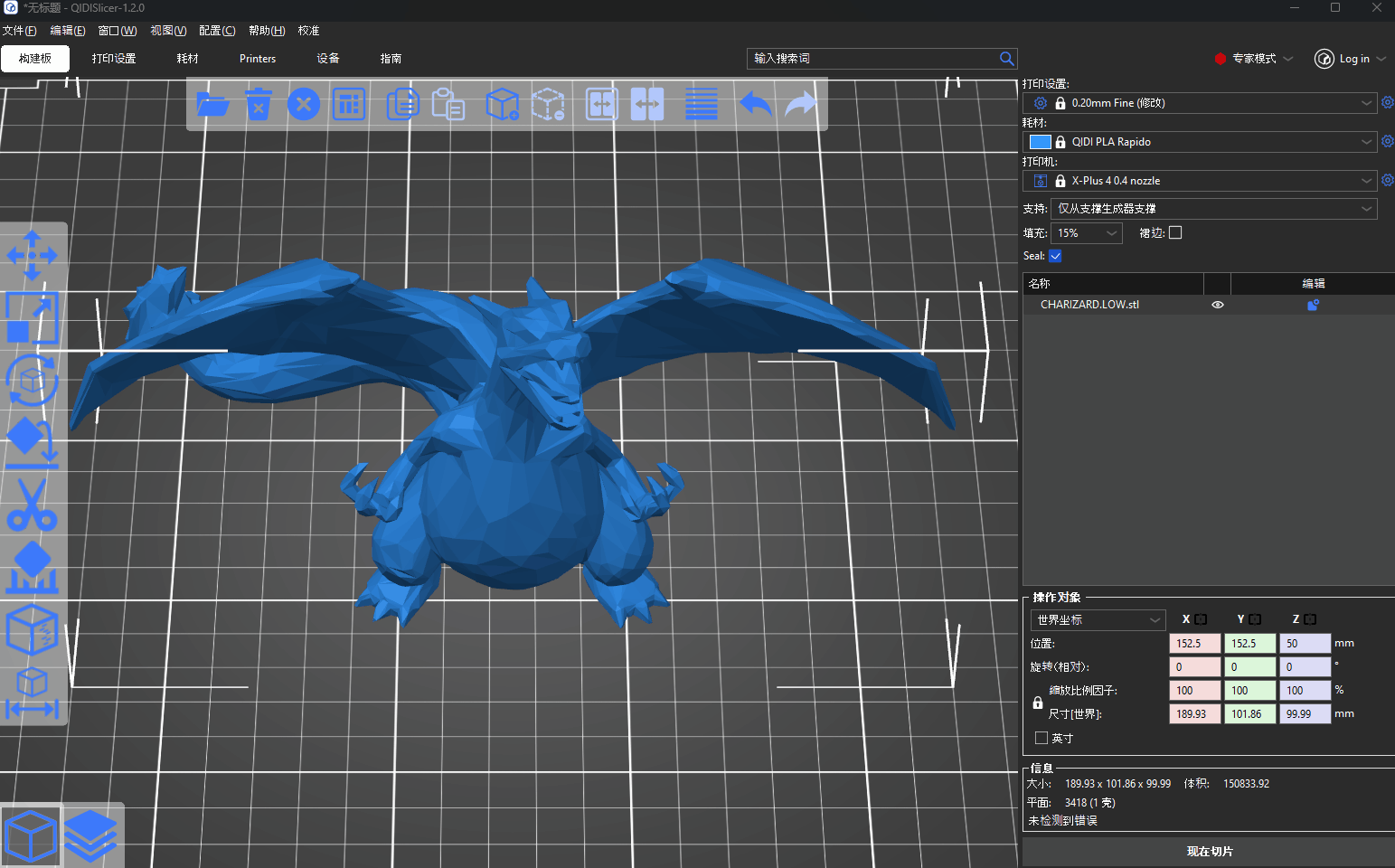Delete the selected object with the trash icon
The width and height of the screenshot is (1395, 868).
[259, 105]
